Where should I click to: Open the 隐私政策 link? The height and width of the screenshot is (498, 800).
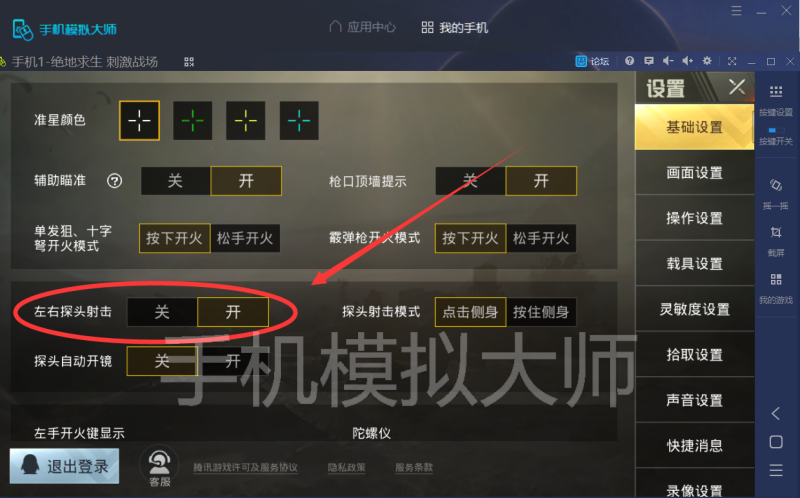click(x=346, y=467)
